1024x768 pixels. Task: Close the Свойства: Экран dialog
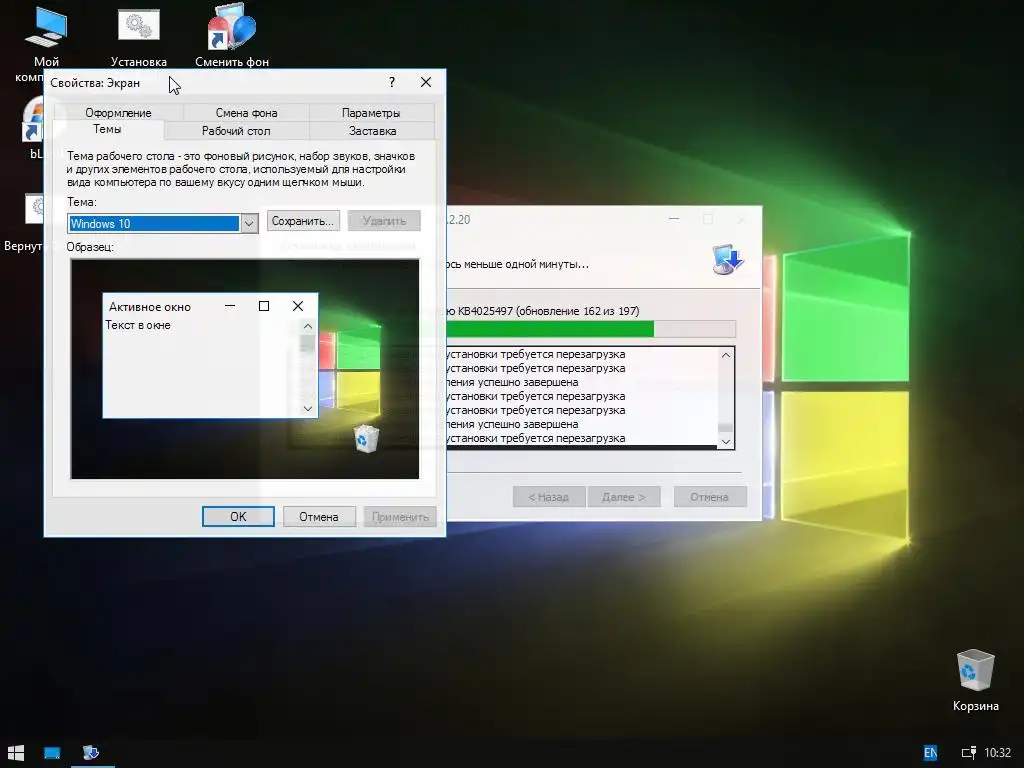tap(426, 82)
